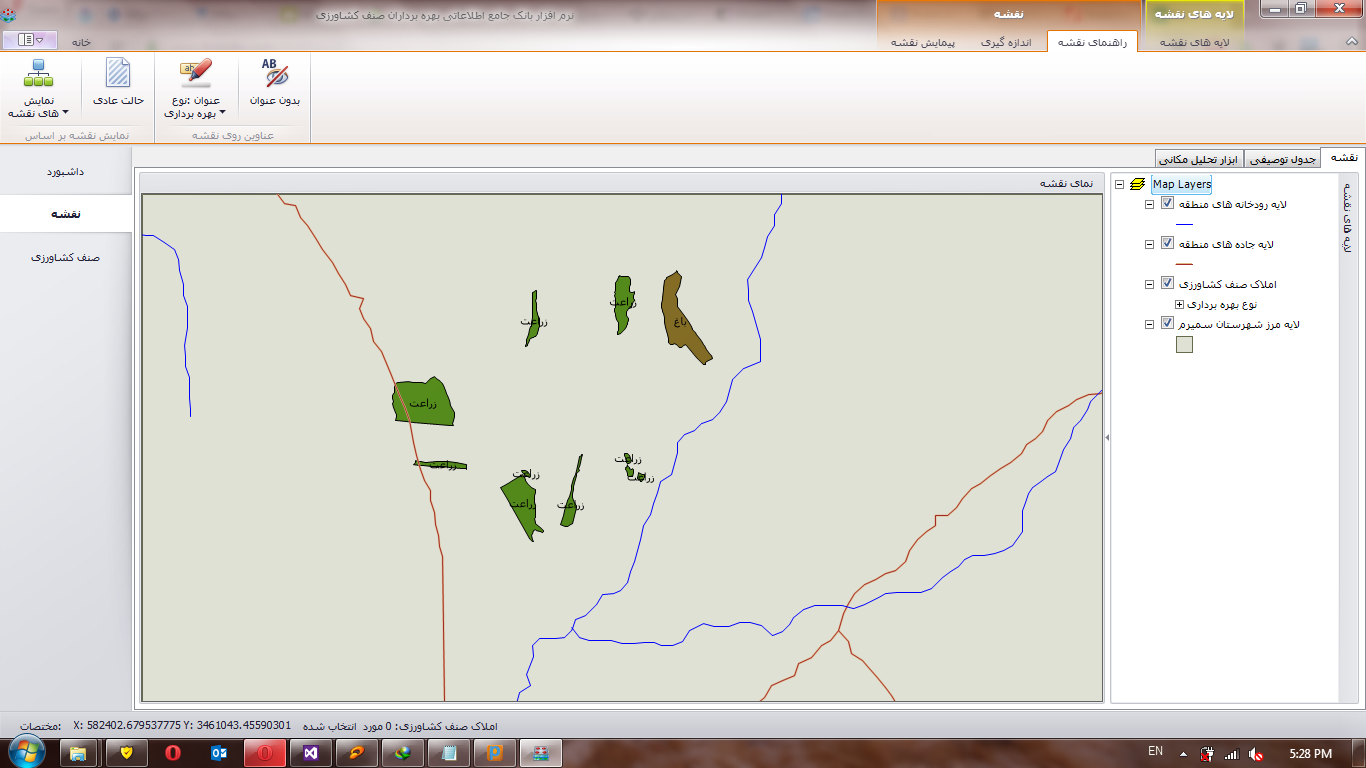Click the red road line legend symbol
The image size is (1366, 768).
click(x=1184, y=264)
